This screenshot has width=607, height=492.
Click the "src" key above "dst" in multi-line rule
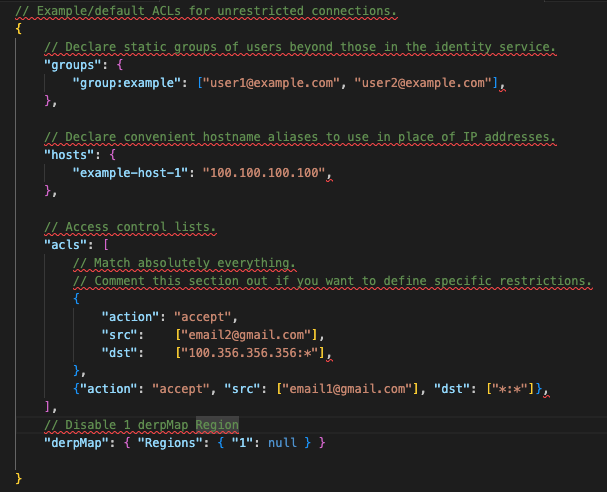tap(120, 335)
